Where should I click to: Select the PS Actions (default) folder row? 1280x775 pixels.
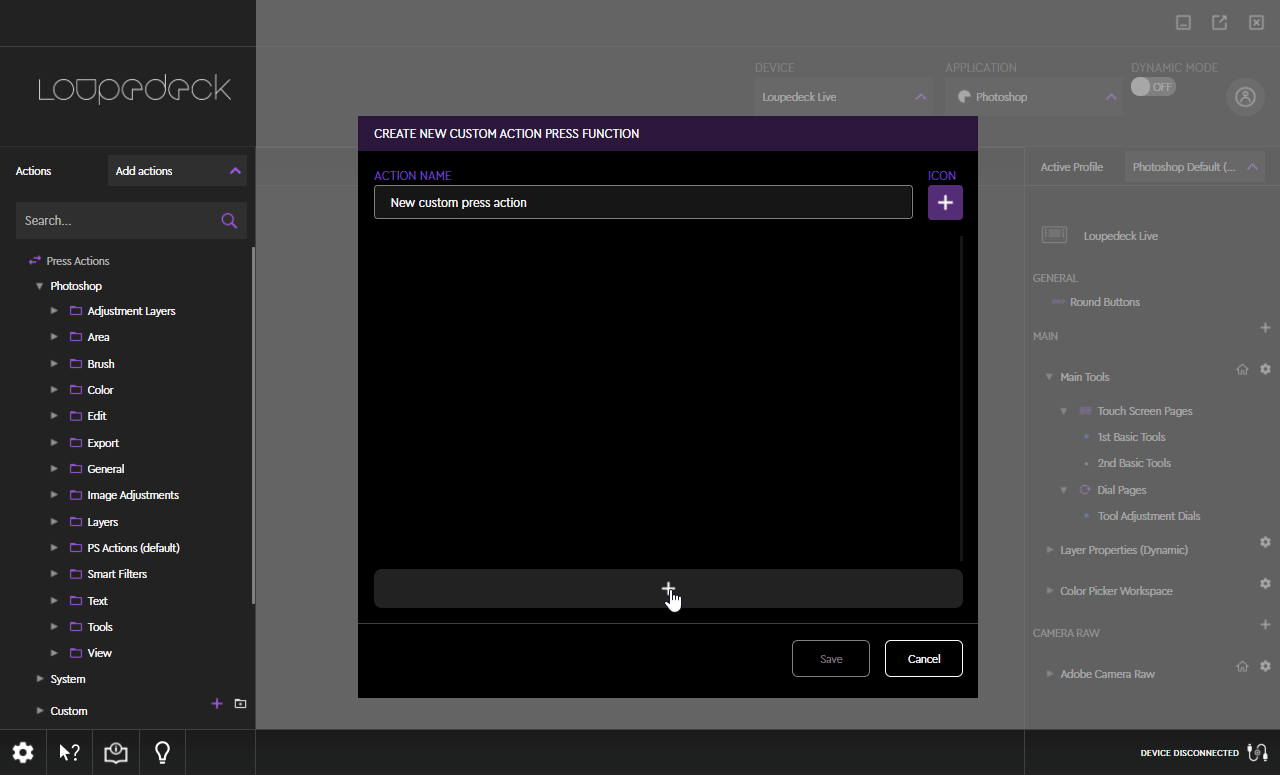coord(133,548)
